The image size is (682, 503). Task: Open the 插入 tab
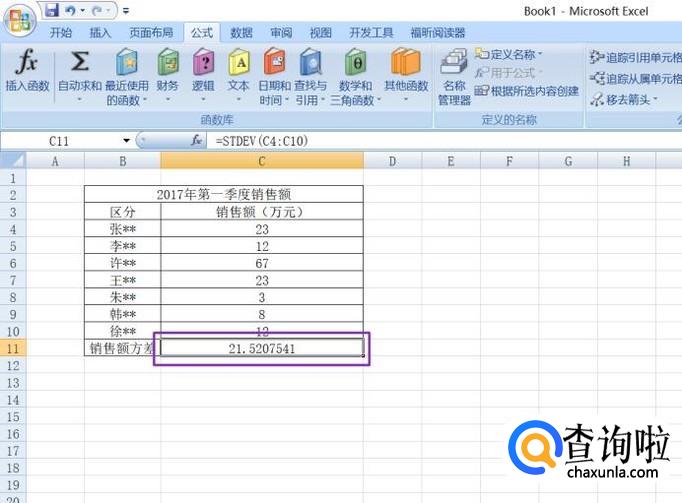tap(100, 33)
